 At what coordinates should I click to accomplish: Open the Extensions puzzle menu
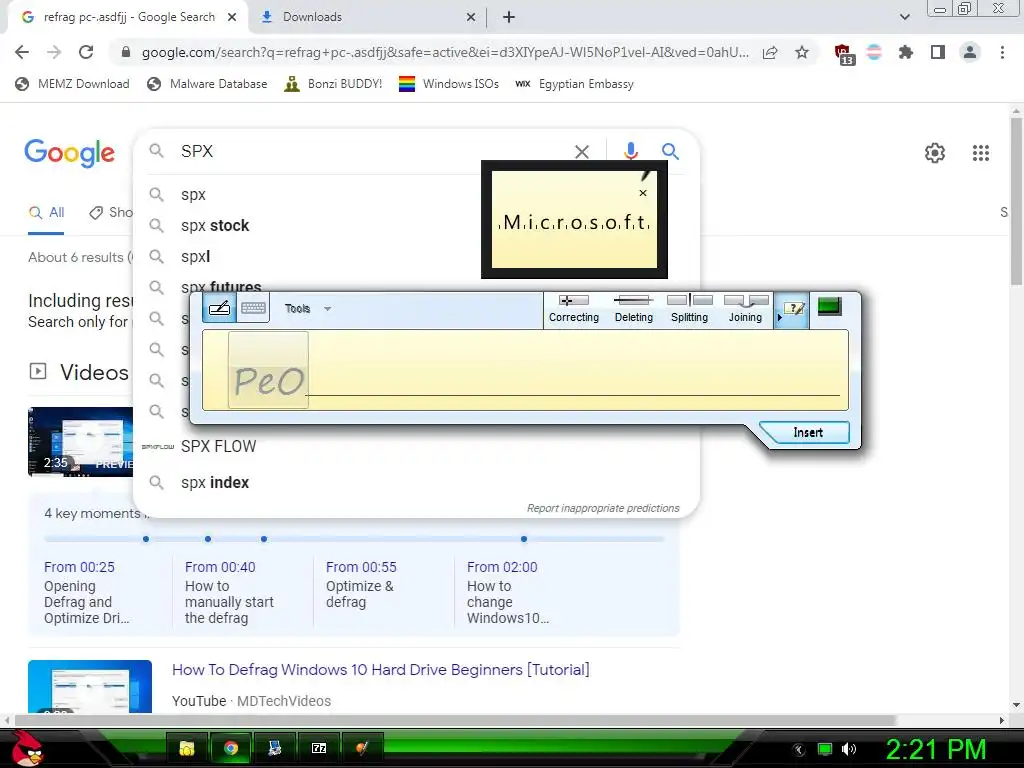(905, 52)
